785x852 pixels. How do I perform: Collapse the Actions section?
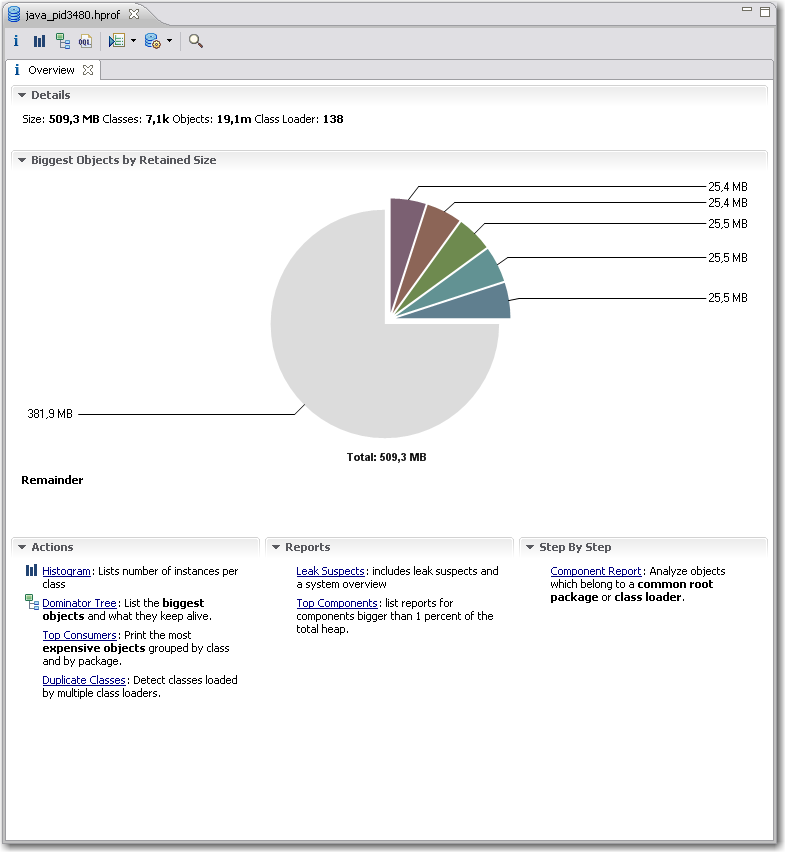tap(22, 547)
